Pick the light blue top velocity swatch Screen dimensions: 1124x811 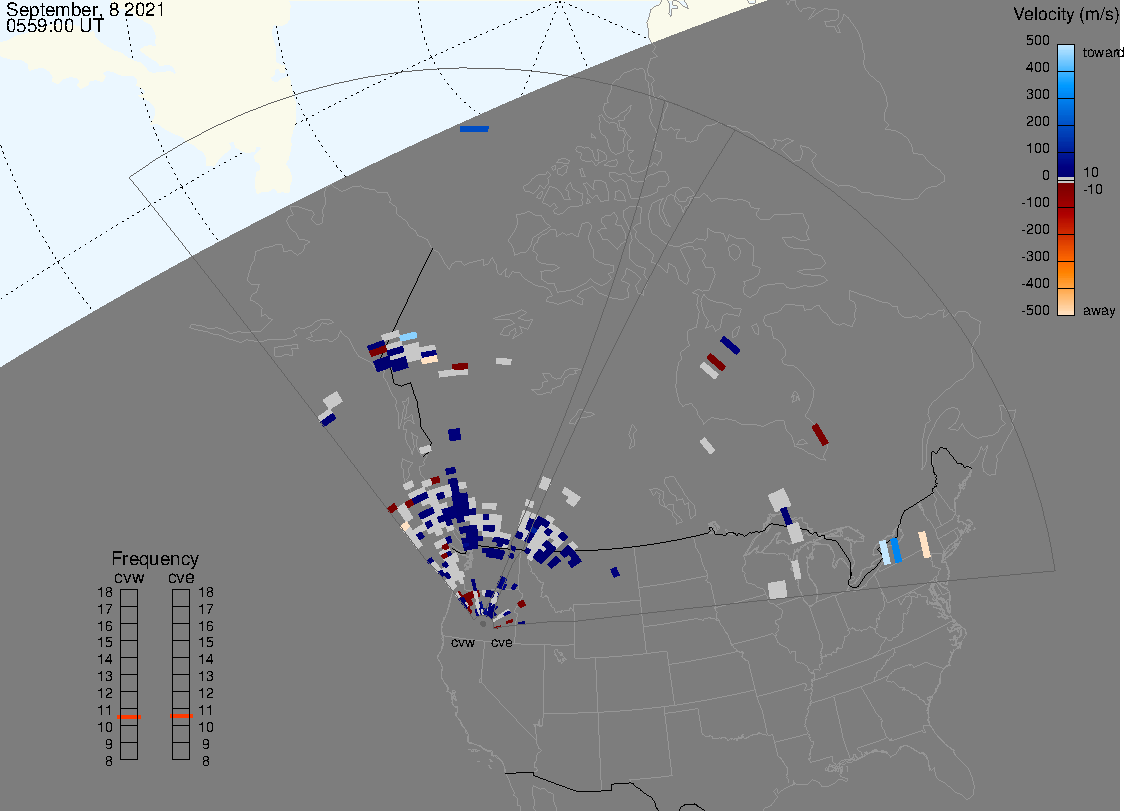click(x=1066, y=51)
